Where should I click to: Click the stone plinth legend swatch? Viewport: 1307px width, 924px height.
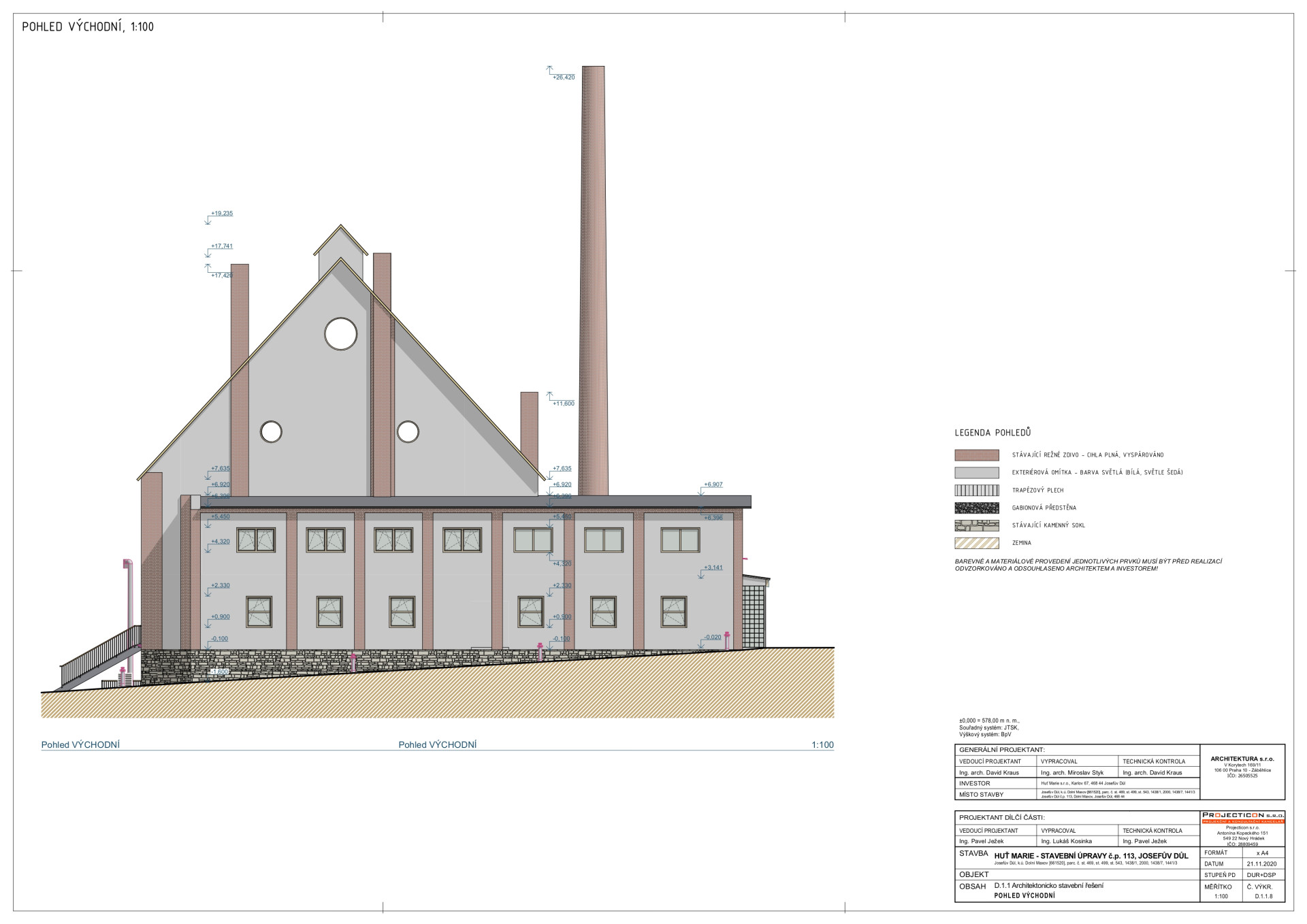(x=976, y=525)
